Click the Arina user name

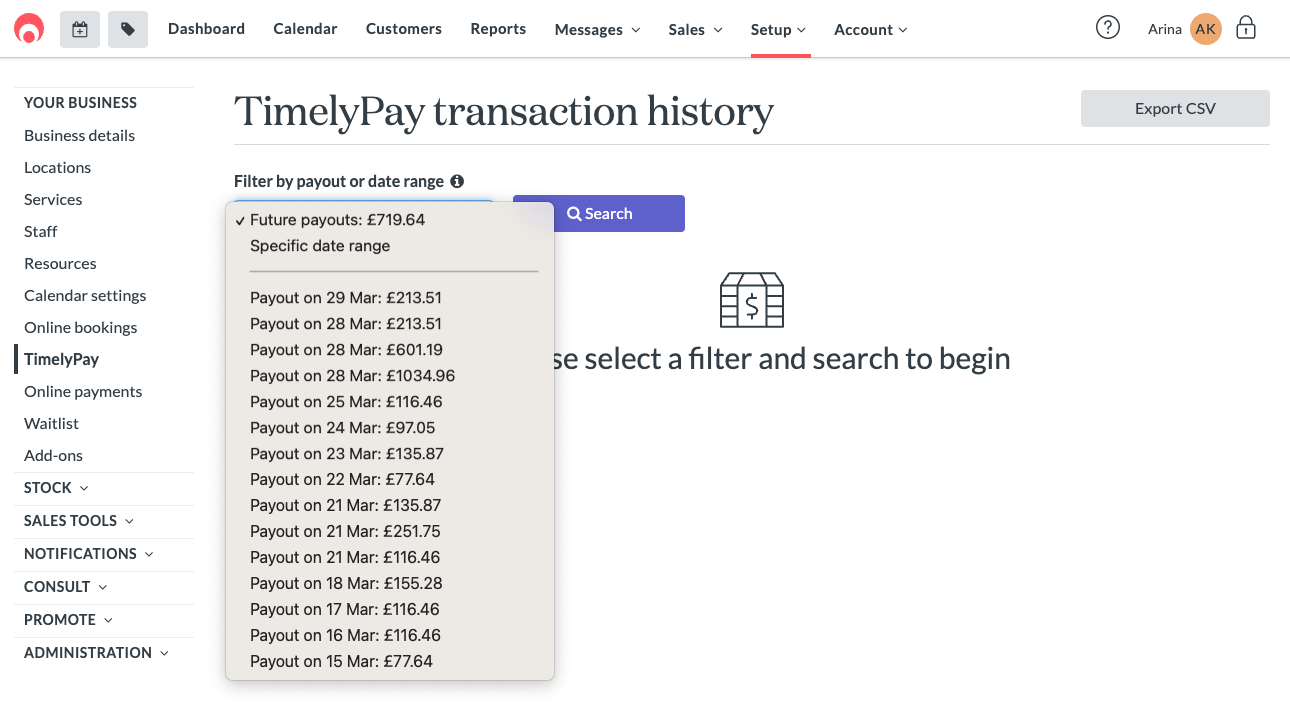coord(1165,29)
